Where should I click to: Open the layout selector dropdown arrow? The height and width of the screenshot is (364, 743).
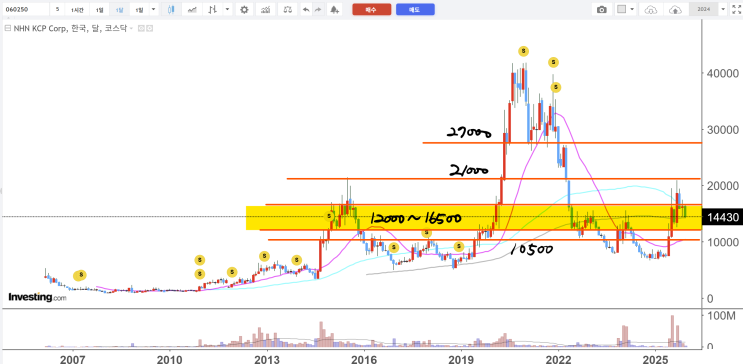click(633, 9)
